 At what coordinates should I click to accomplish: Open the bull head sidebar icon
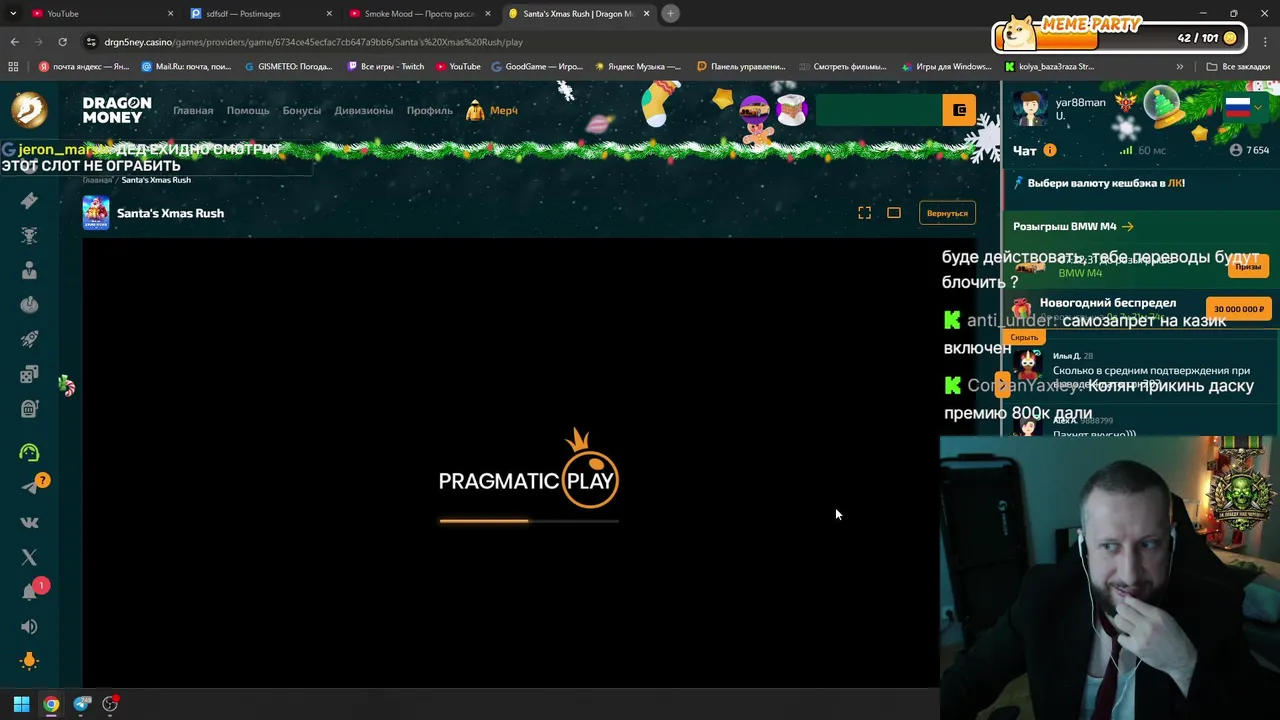[x=29, y=235]
